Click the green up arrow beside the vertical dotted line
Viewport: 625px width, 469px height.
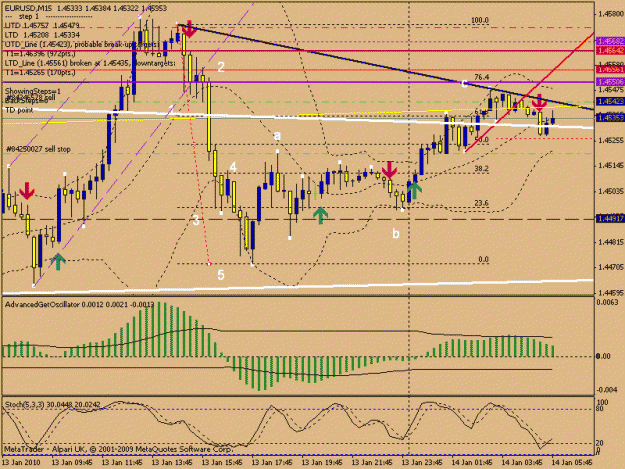(415, 191)
